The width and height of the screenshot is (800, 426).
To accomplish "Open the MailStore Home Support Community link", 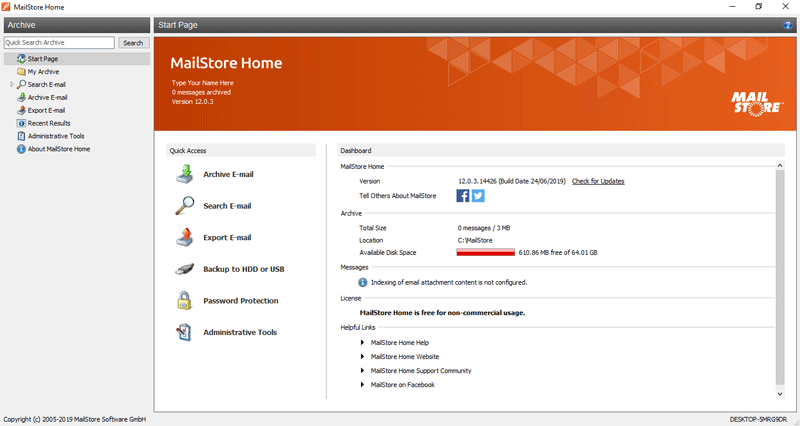I will tap(421, 370).
